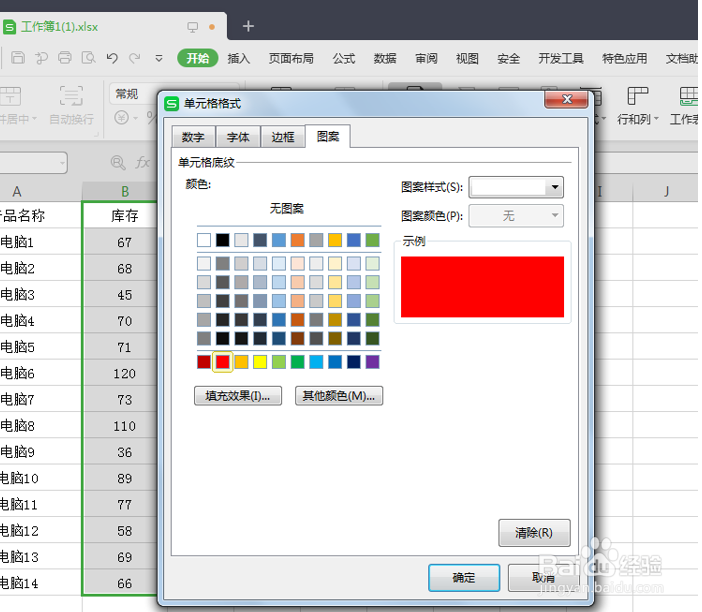Open 图案颜色 pattern color dropdown
Screen dimensions: 702x612
516,216
